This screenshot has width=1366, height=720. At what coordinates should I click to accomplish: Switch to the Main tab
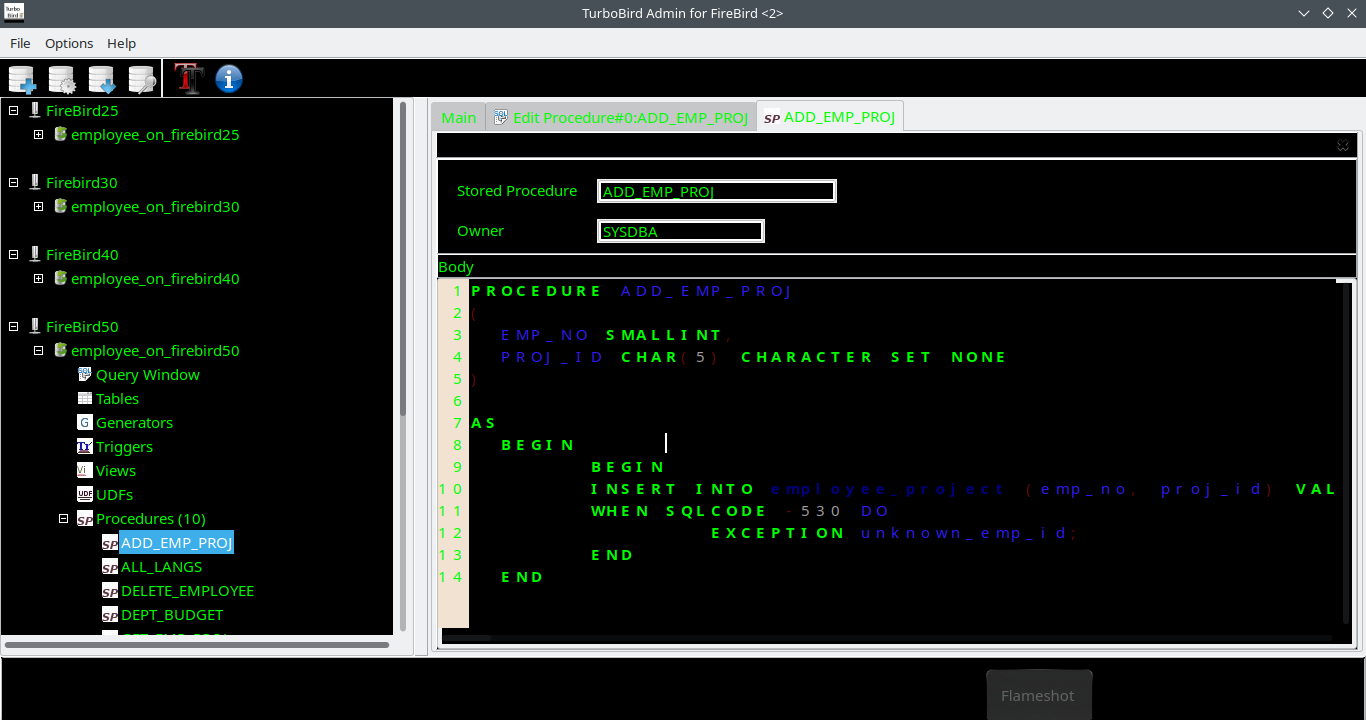click(x=457, y=116)
